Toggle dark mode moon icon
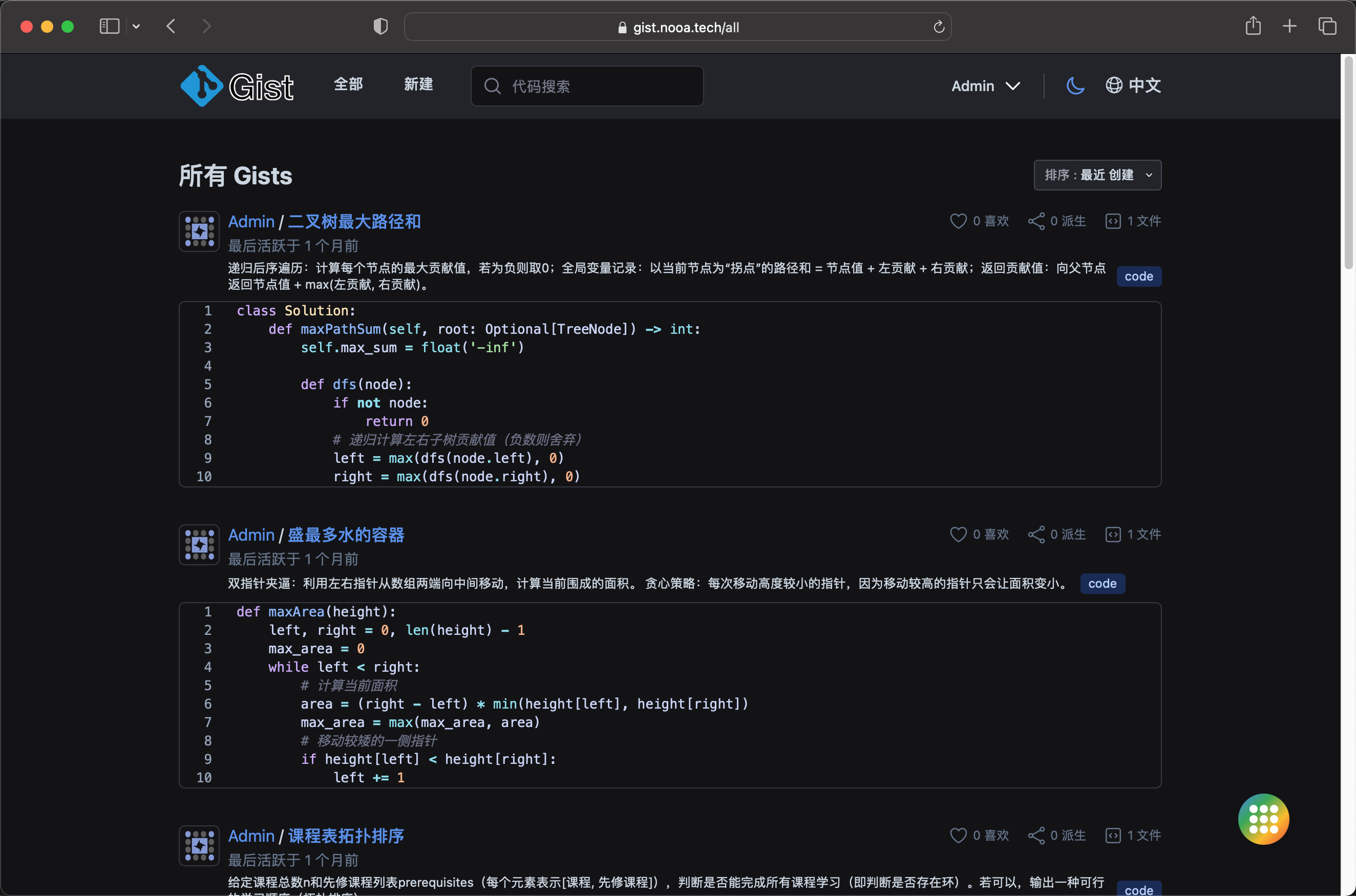Viewport: 1356px width, 896px height. (1075, 86)
